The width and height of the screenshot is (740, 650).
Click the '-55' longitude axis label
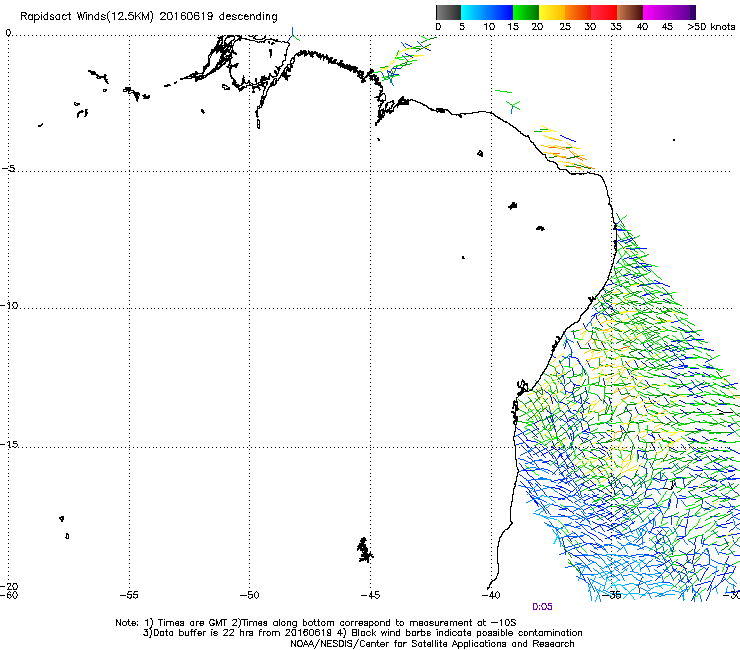pos(129,595)
